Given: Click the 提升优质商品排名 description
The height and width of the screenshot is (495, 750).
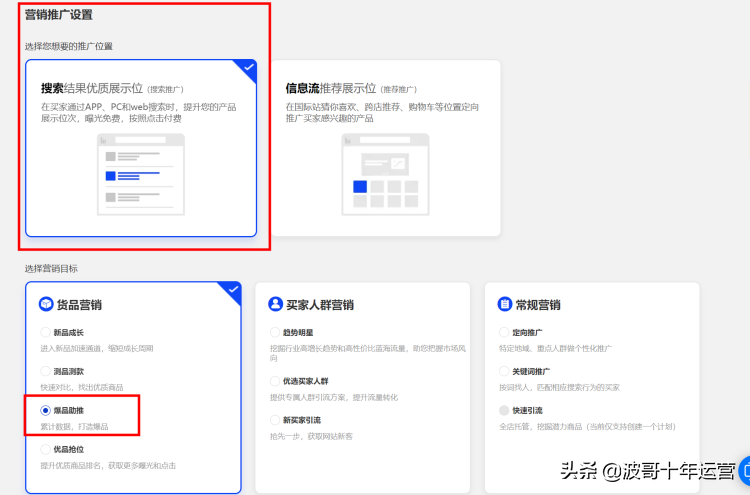Looking at the screenshot, I should tap(108, 465).
